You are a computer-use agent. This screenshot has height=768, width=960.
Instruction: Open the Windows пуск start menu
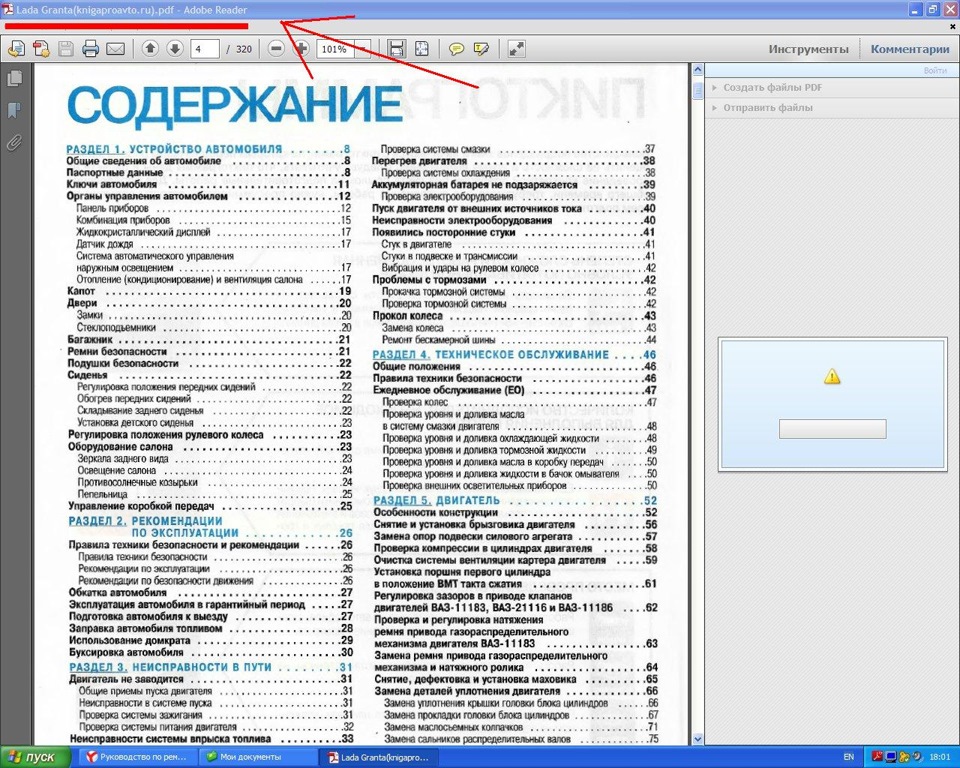pos(37,757)
